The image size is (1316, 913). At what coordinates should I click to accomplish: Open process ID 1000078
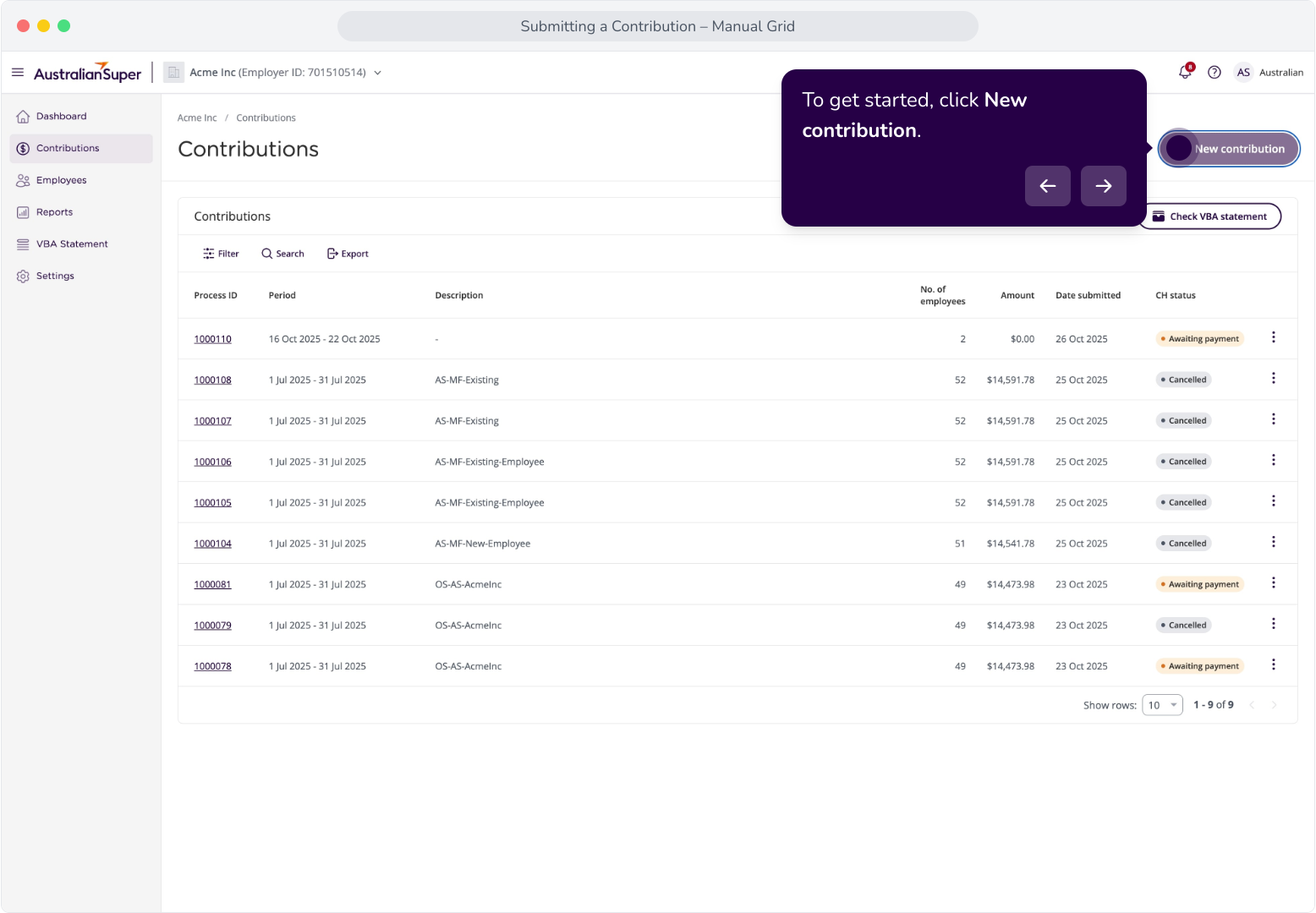(212, 667)
